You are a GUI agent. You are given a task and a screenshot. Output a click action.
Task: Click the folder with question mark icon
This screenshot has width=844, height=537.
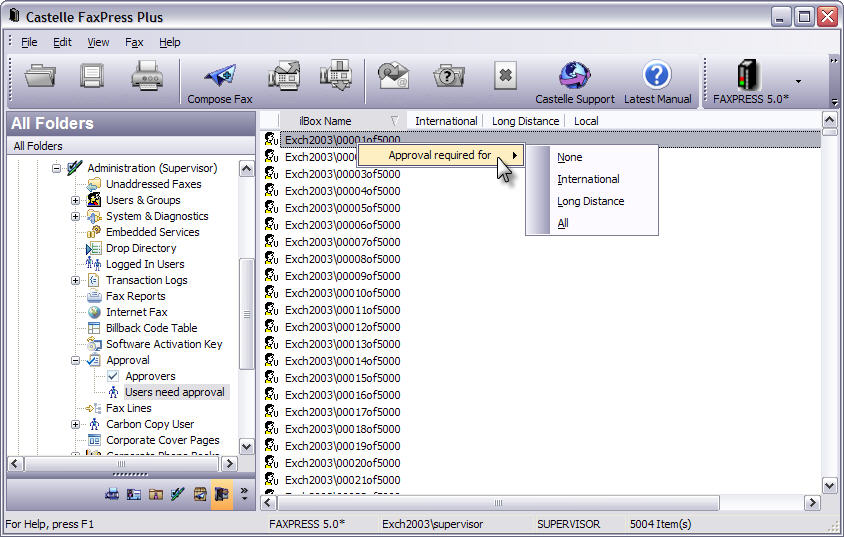click(448, 75)
